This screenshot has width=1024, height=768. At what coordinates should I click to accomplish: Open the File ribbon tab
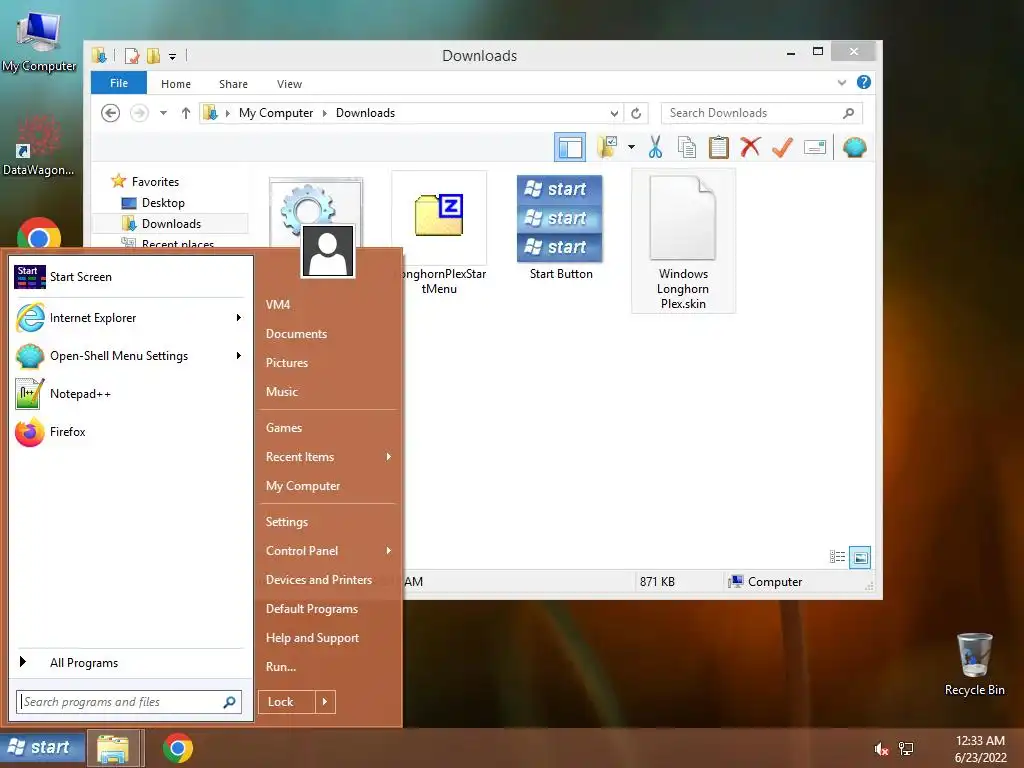[119, 83]
